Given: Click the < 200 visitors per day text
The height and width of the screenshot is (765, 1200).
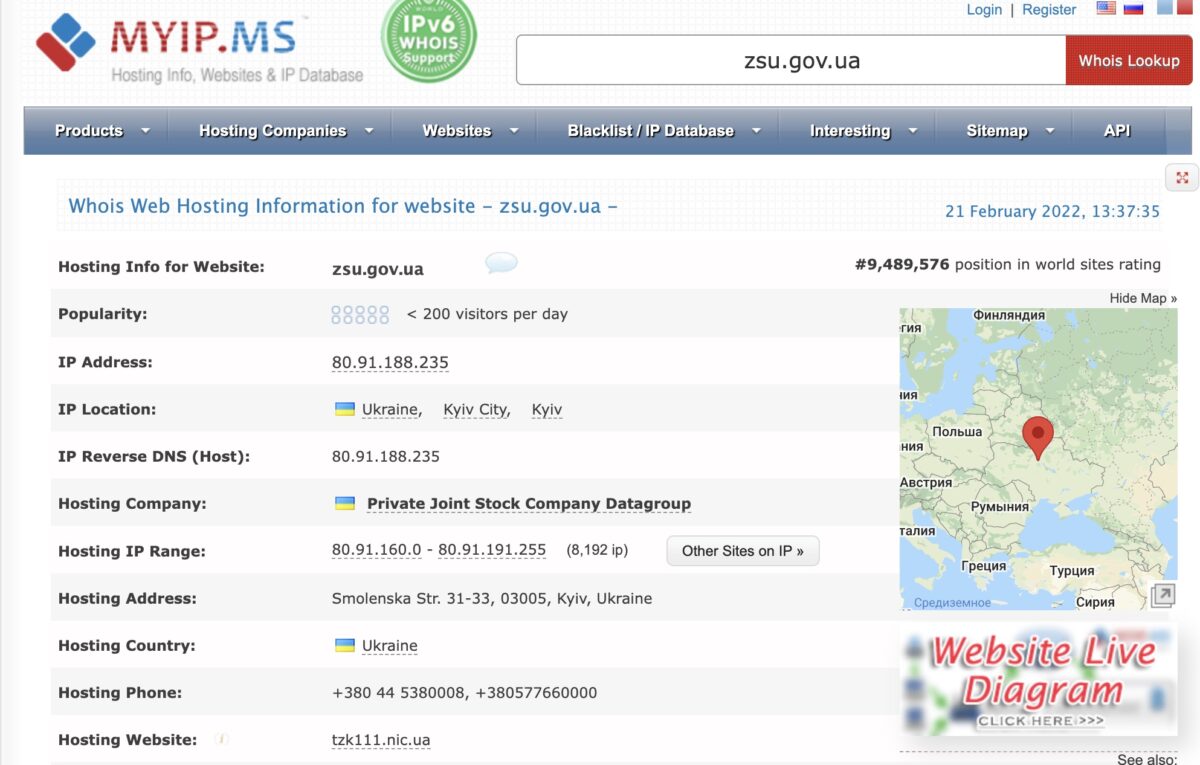Looking at the screenshot, I should (x=487, y=314).
